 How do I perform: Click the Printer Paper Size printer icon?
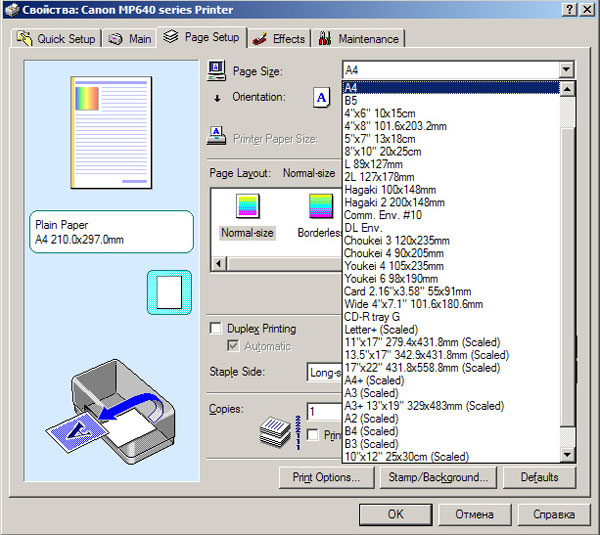216,135
